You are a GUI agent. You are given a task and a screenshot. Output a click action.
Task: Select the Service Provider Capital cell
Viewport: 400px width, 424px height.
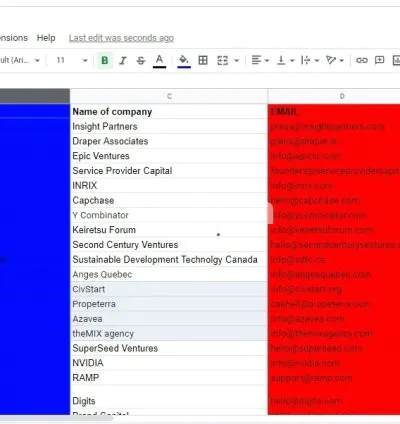169,171
